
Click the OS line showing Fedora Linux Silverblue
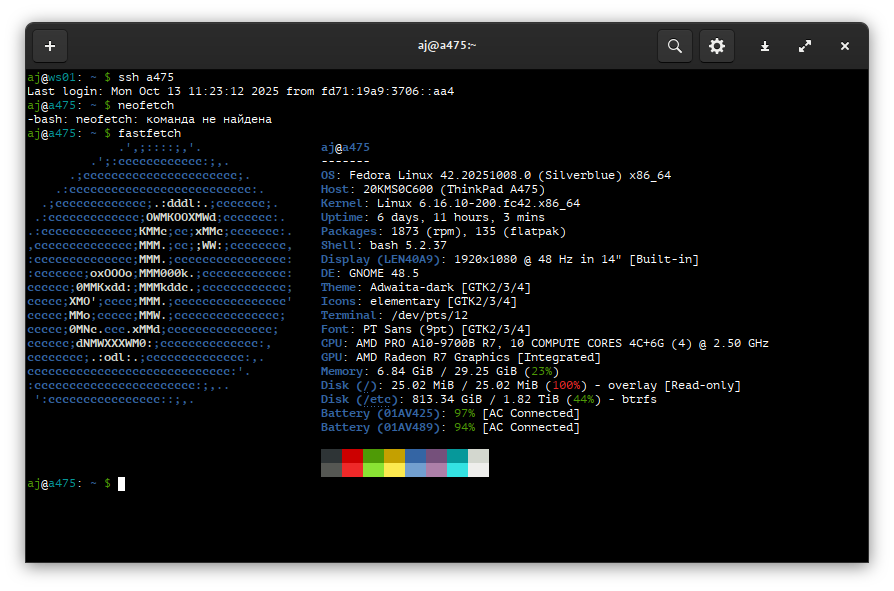point(496,175)
